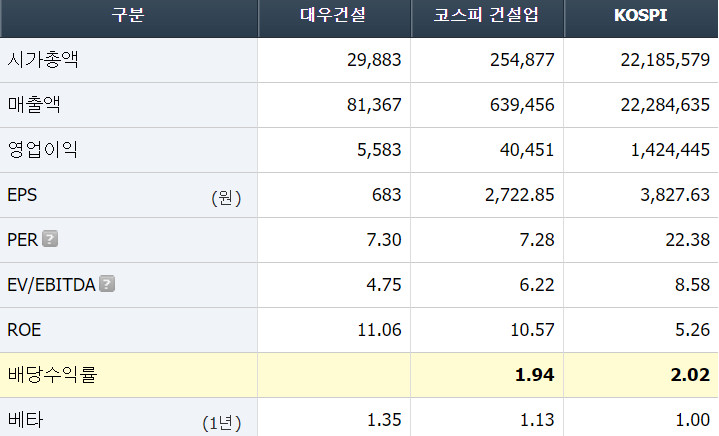Click KOSPI PER value 22.38

point(688,240)
